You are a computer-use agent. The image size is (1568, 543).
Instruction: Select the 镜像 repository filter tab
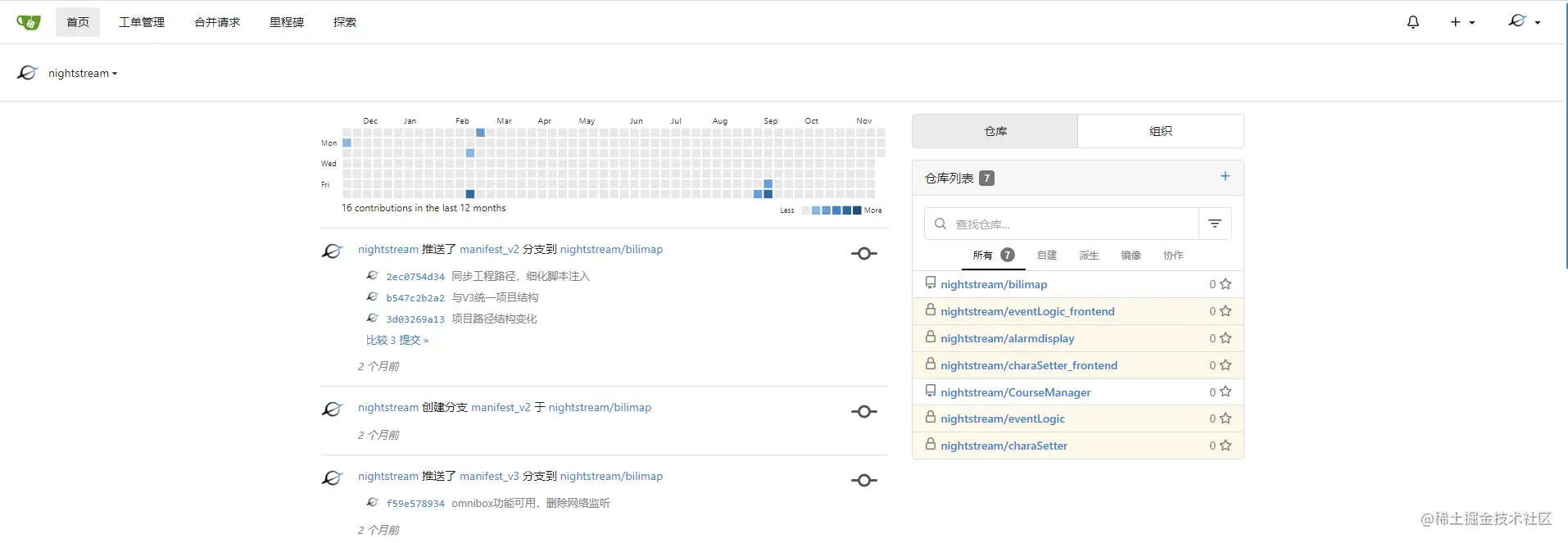[1131, 256]
